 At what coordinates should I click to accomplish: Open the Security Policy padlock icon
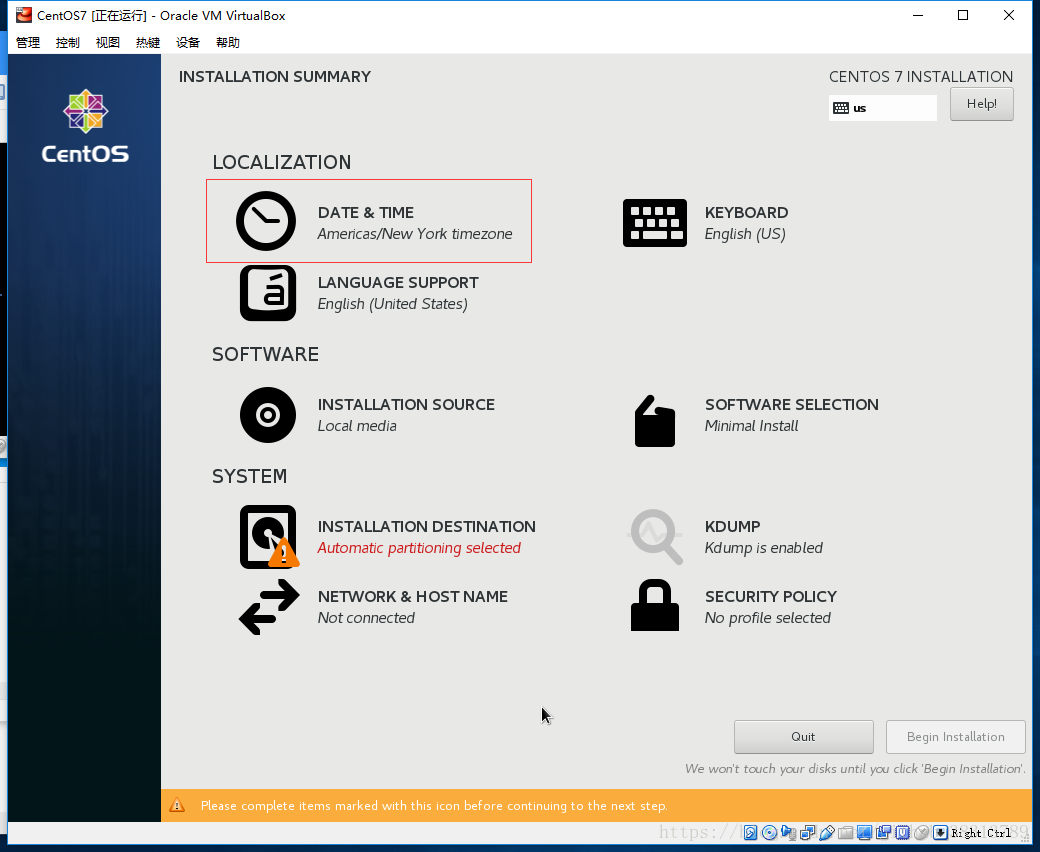click(x=655, y=605)
